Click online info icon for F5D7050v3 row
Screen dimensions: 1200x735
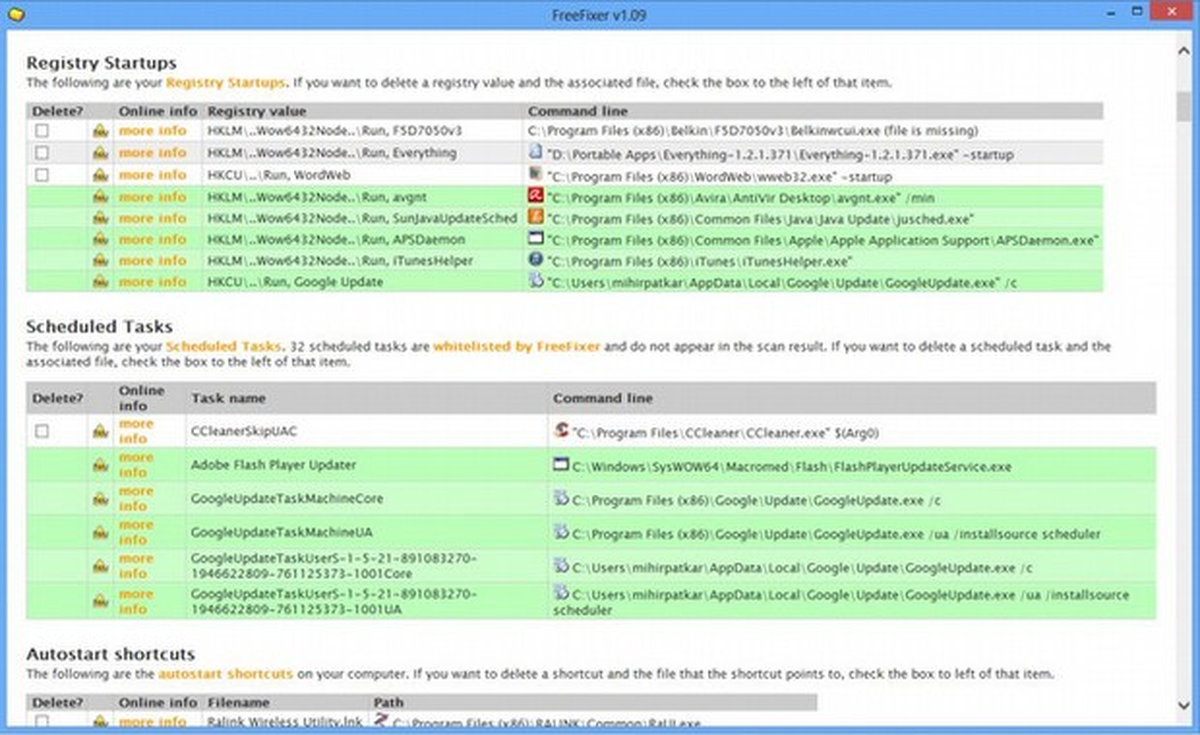100,131
